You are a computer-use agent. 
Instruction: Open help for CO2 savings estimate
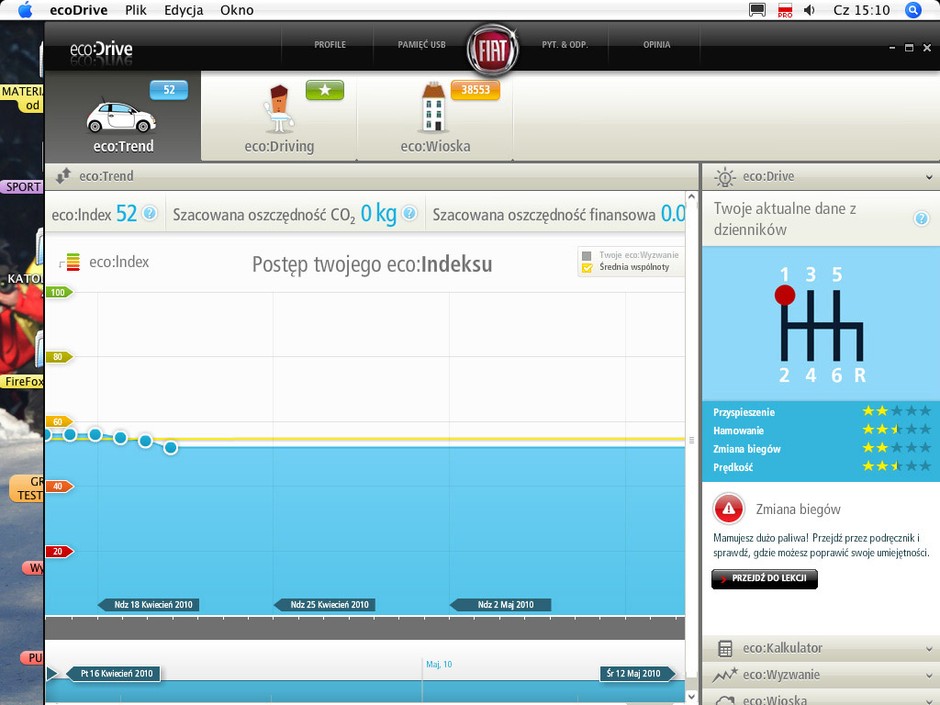(x=409, y=213)
